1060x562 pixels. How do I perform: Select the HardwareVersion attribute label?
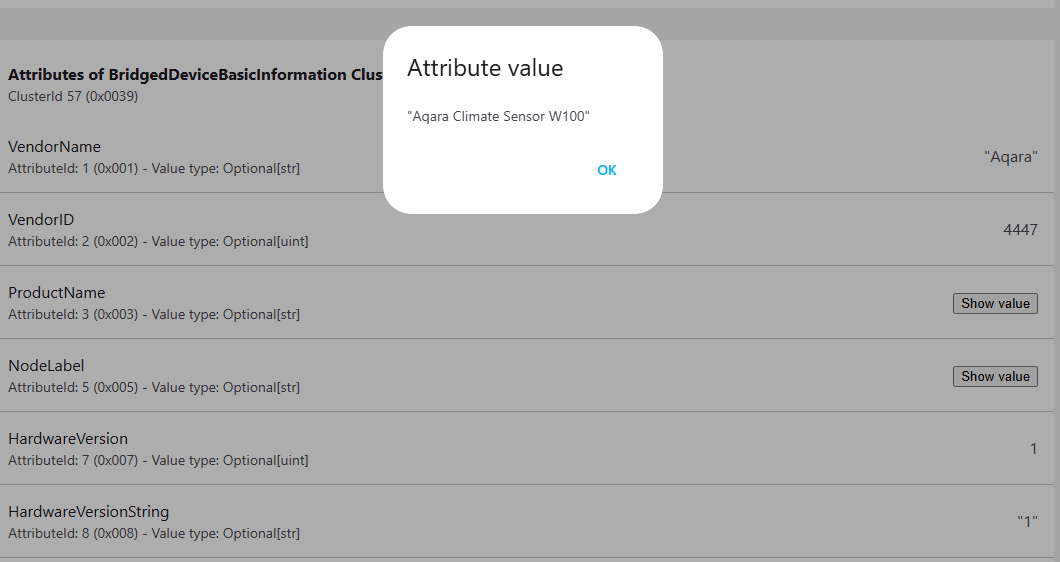(68, 439)
